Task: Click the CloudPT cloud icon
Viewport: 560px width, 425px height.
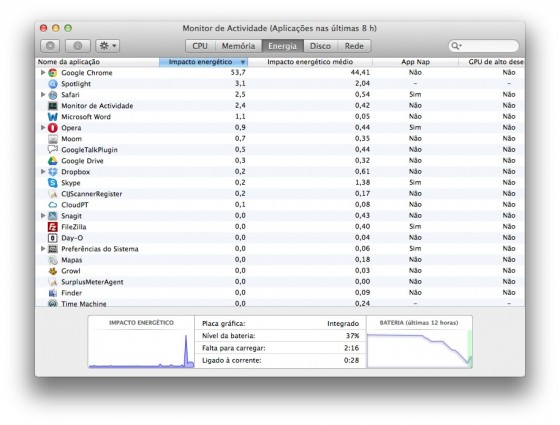Action: (x=52, y=205)
